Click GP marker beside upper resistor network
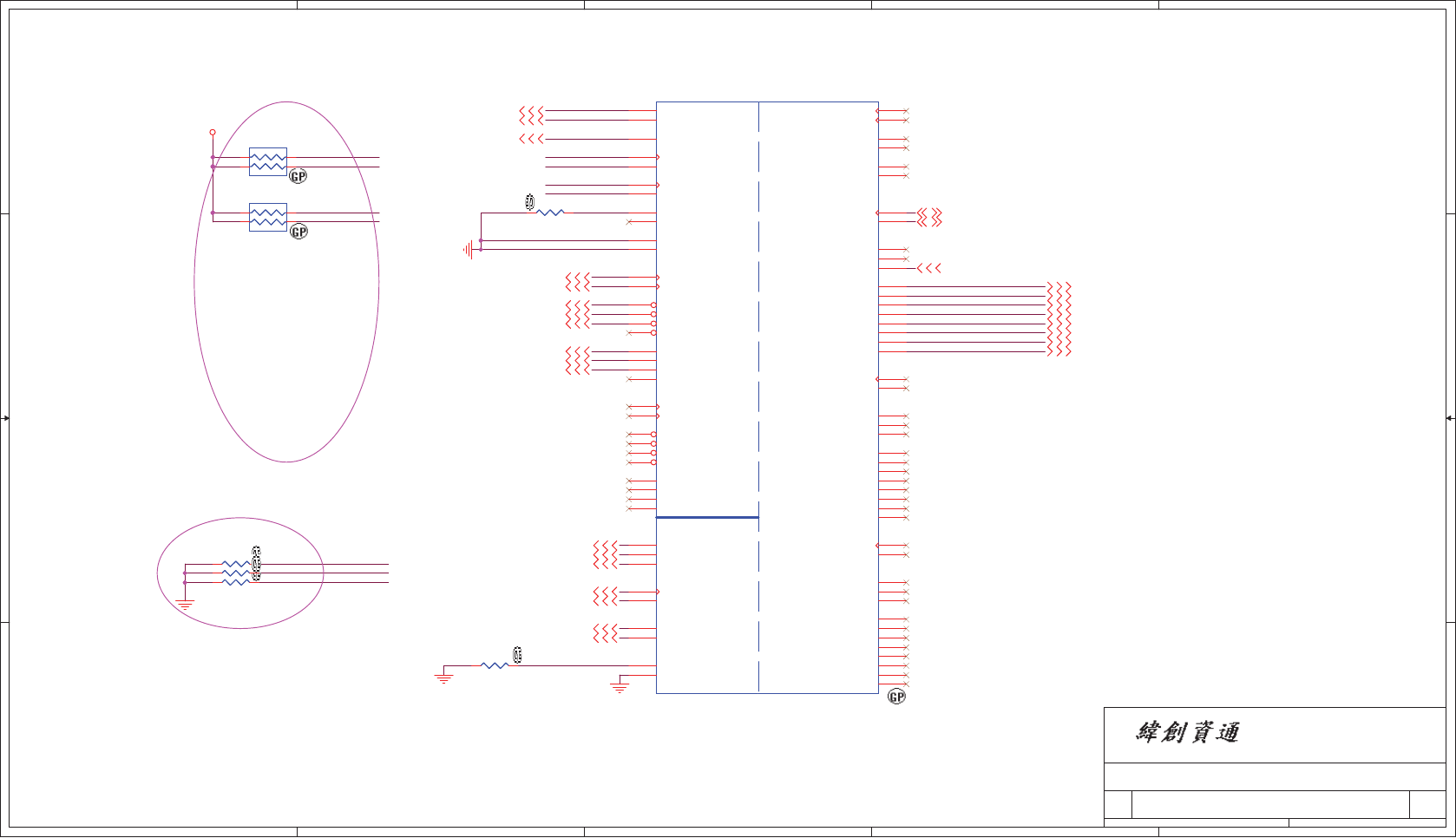The image size is (1456, 838). pyautogui.click(x=298, y=176)
